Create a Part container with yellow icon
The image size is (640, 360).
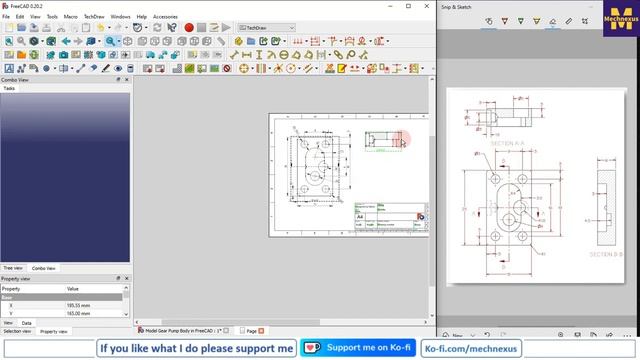tap(238, 41)
